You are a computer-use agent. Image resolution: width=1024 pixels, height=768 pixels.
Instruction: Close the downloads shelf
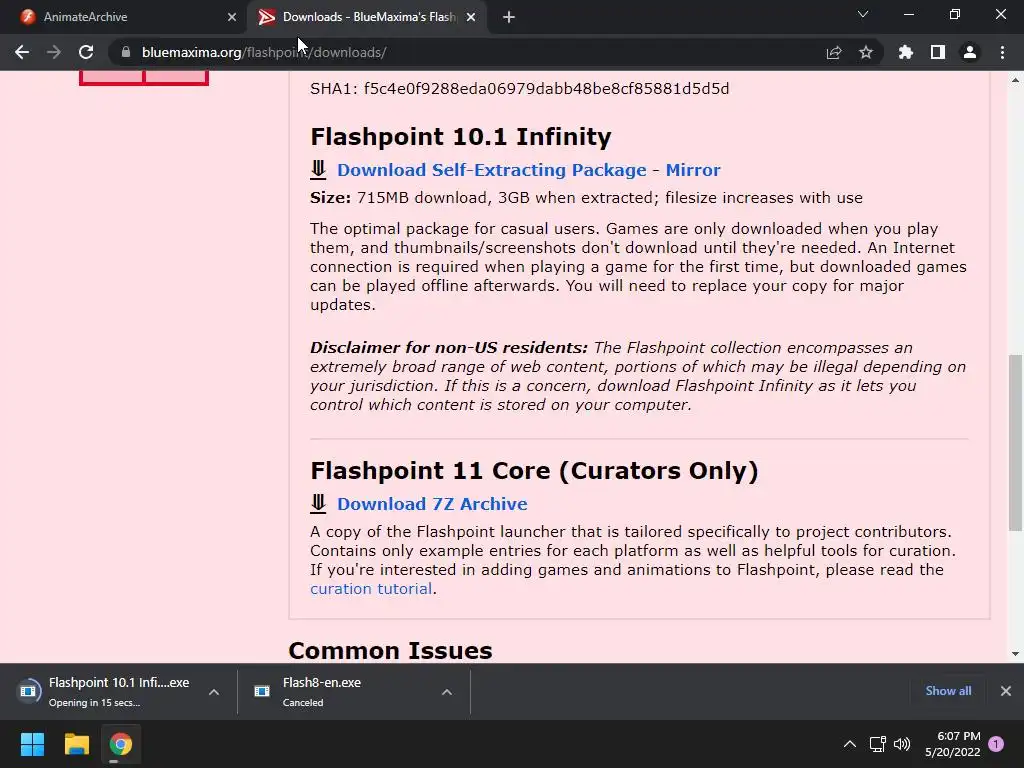pyautogui.click(x=1006, y=691)
